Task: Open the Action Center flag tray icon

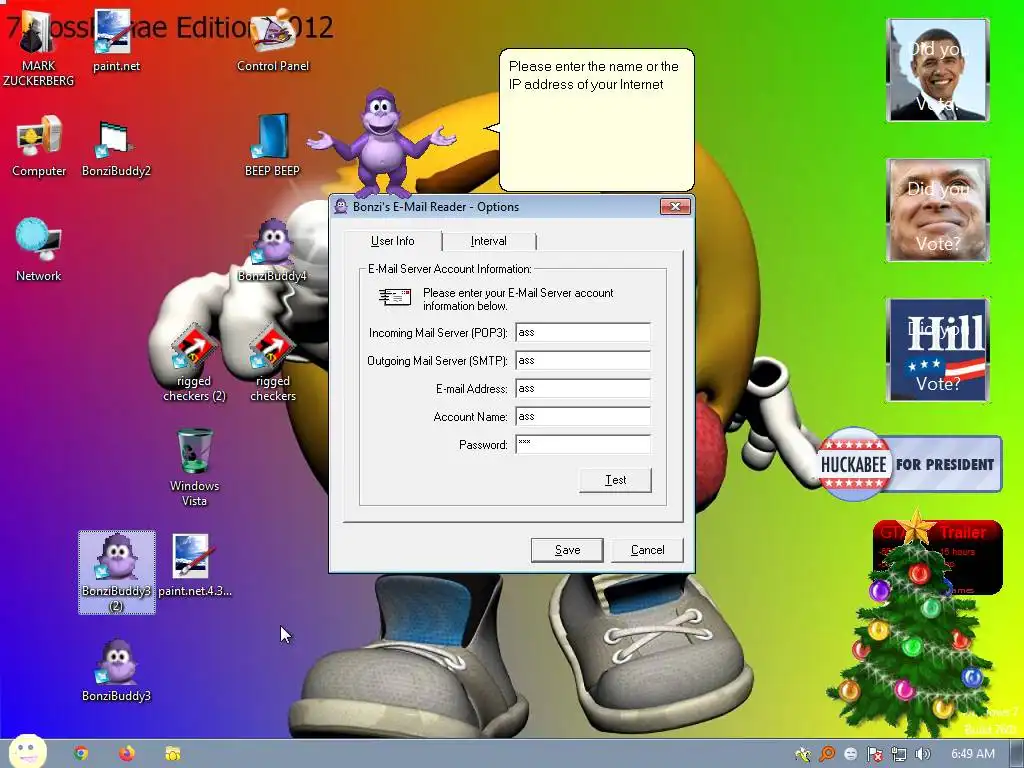Action: coord(874,754)
